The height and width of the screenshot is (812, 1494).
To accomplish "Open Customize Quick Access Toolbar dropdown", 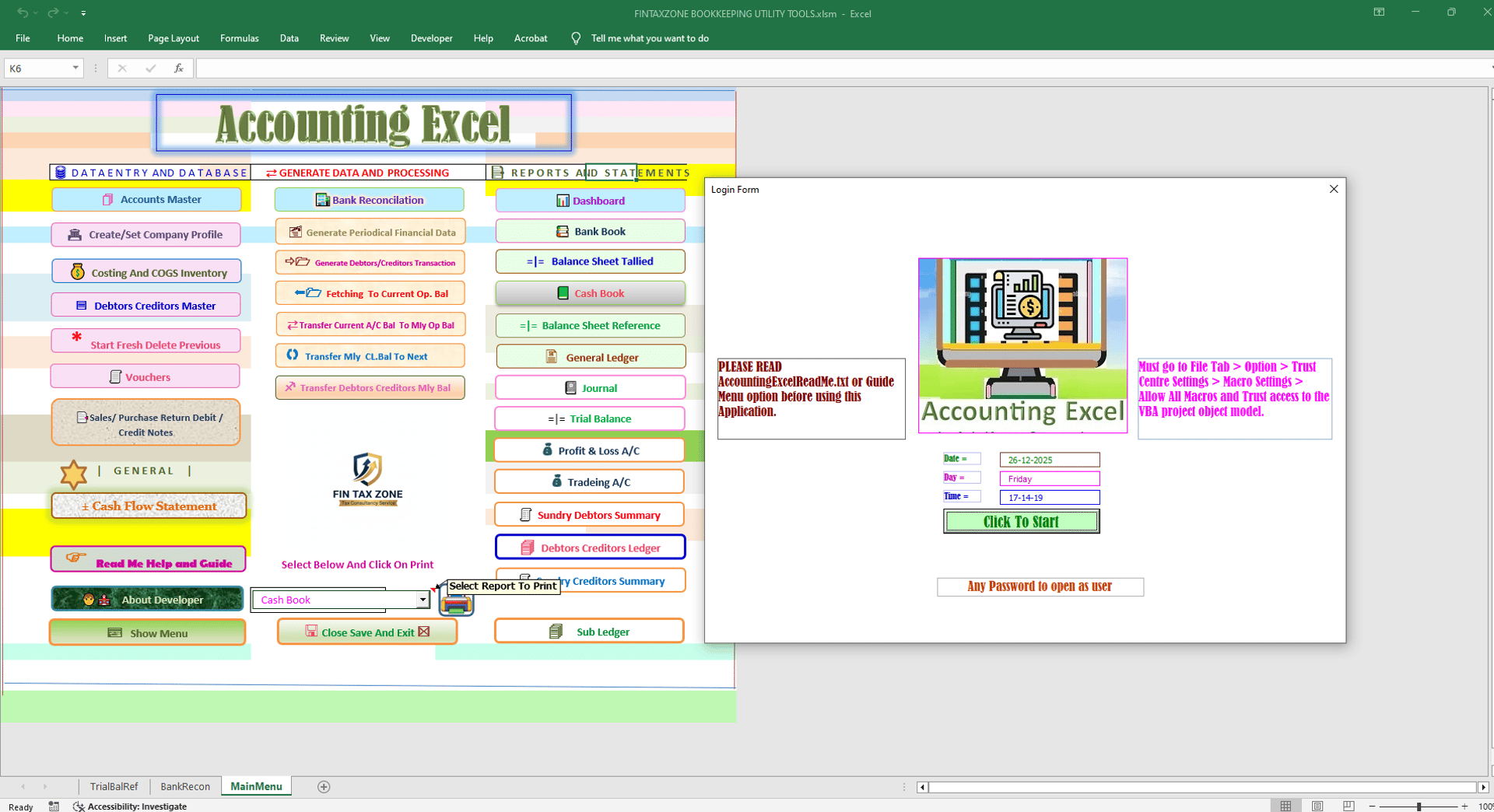I will [83, 13].
